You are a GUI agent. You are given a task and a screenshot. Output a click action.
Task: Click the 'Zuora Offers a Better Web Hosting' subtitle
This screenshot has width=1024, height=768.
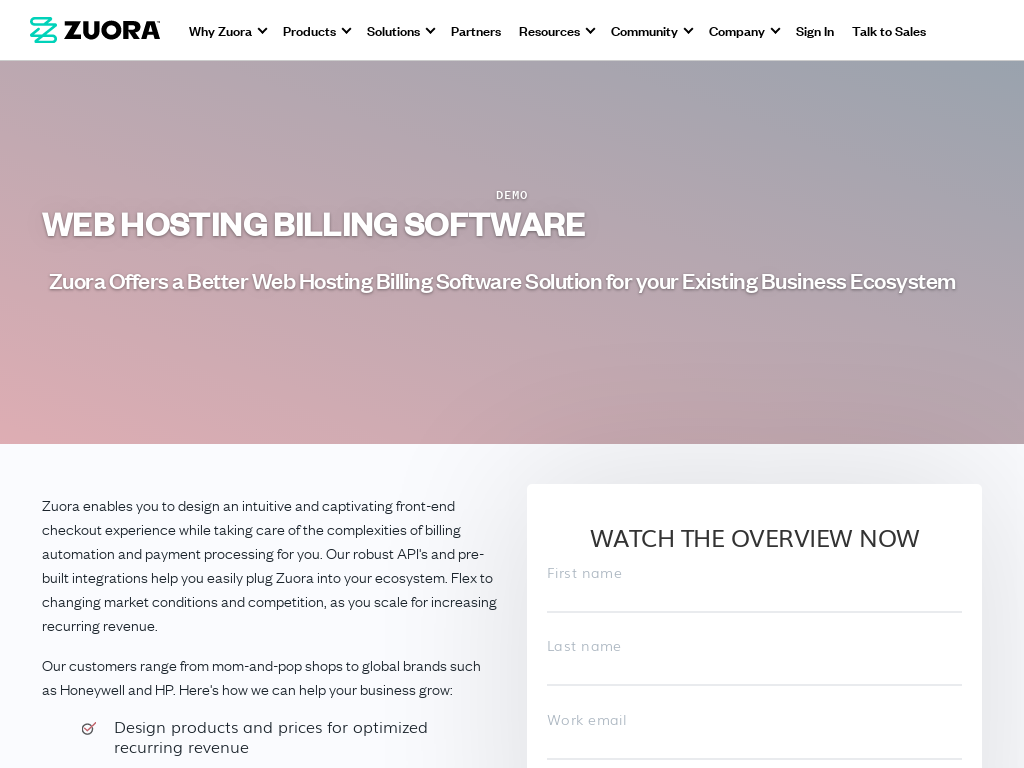(x=502, y=282)
